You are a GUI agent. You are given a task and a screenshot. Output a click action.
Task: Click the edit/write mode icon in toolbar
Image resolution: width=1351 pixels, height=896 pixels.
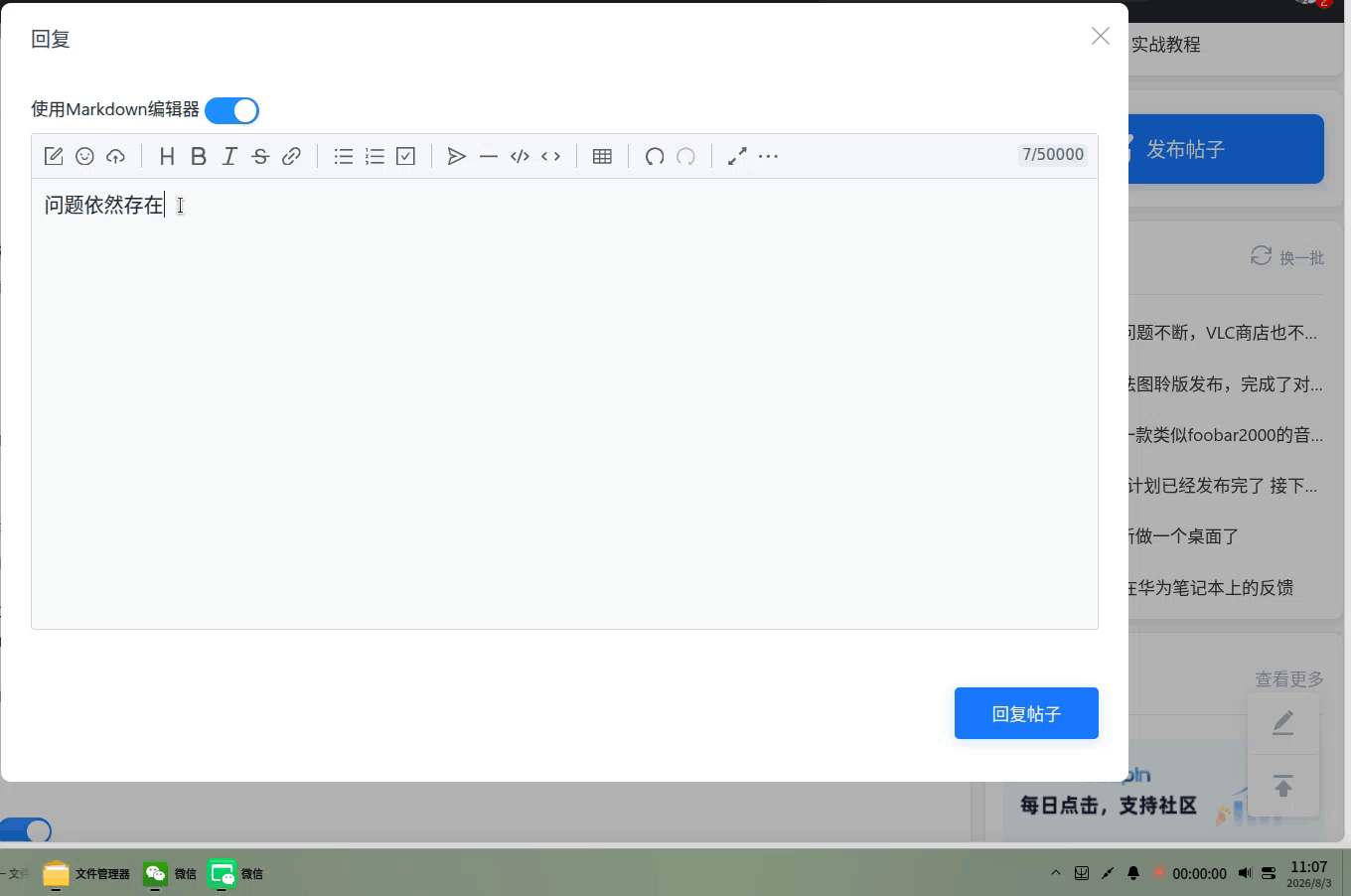(54, 156)
